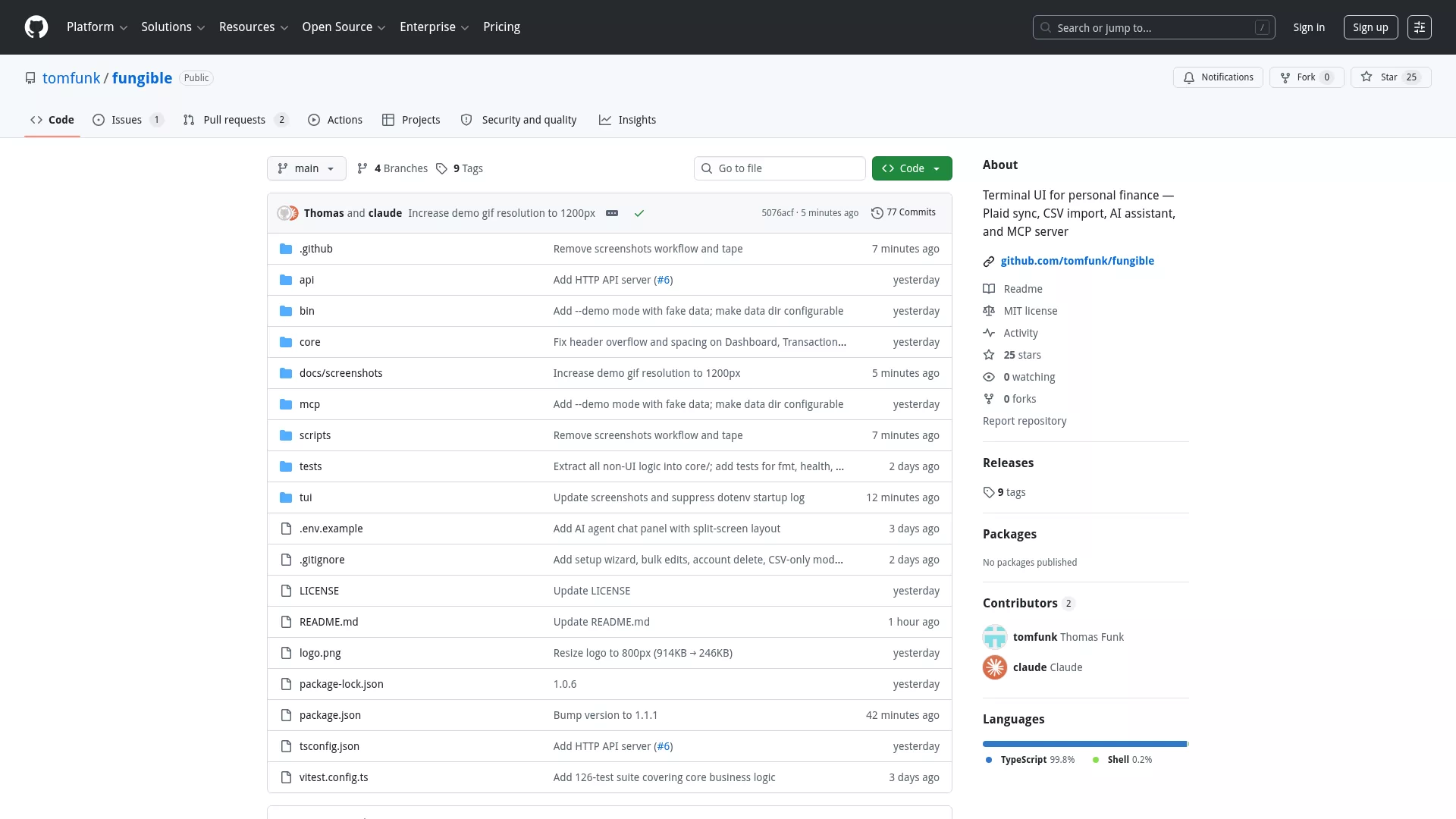Expand the Resources menu
1456x819 pixels.
253,27
